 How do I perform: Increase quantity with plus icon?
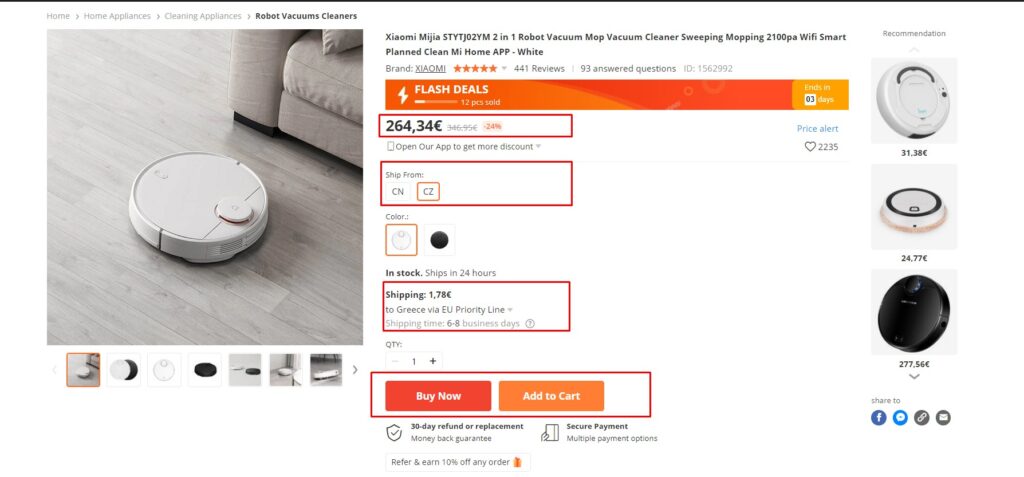click(432, 361)
